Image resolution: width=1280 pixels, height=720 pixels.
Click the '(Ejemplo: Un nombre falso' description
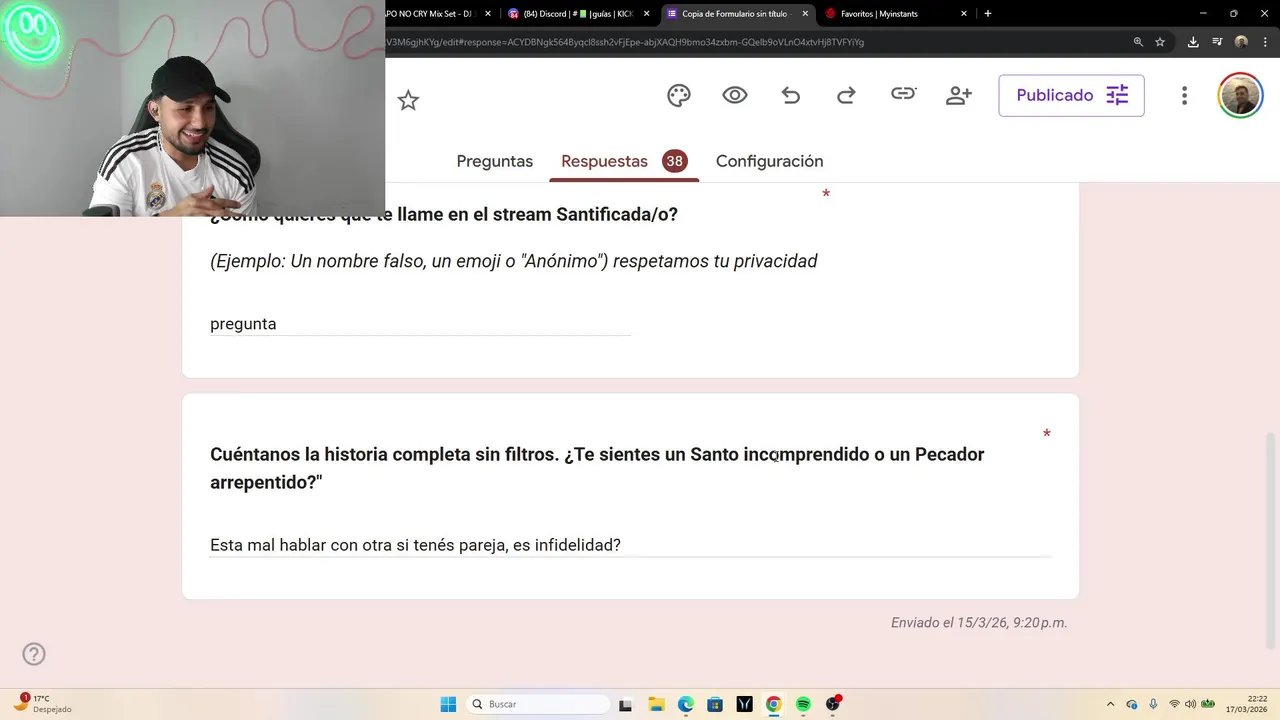513,261
